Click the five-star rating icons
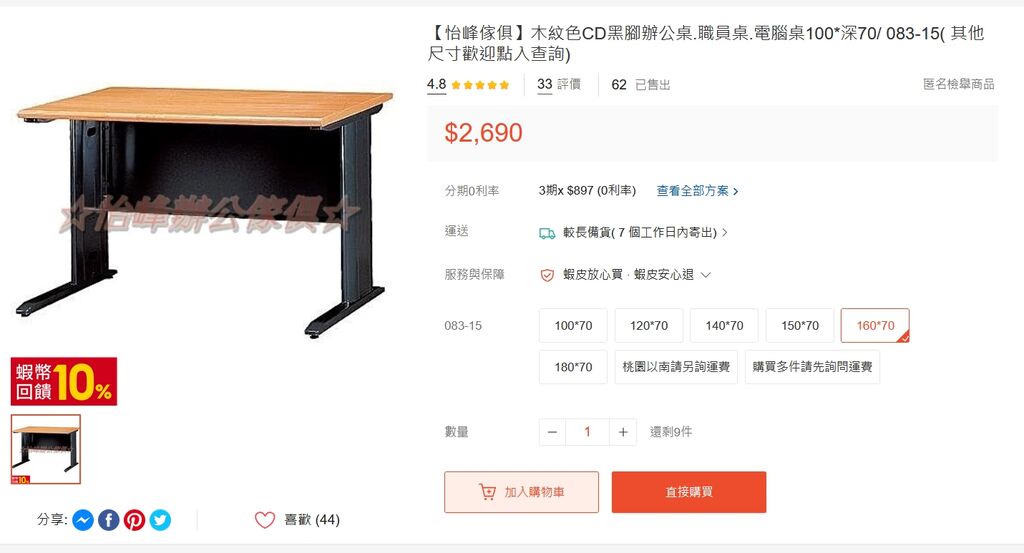Viewport: 1024px width, 553px height. point(480,85)
